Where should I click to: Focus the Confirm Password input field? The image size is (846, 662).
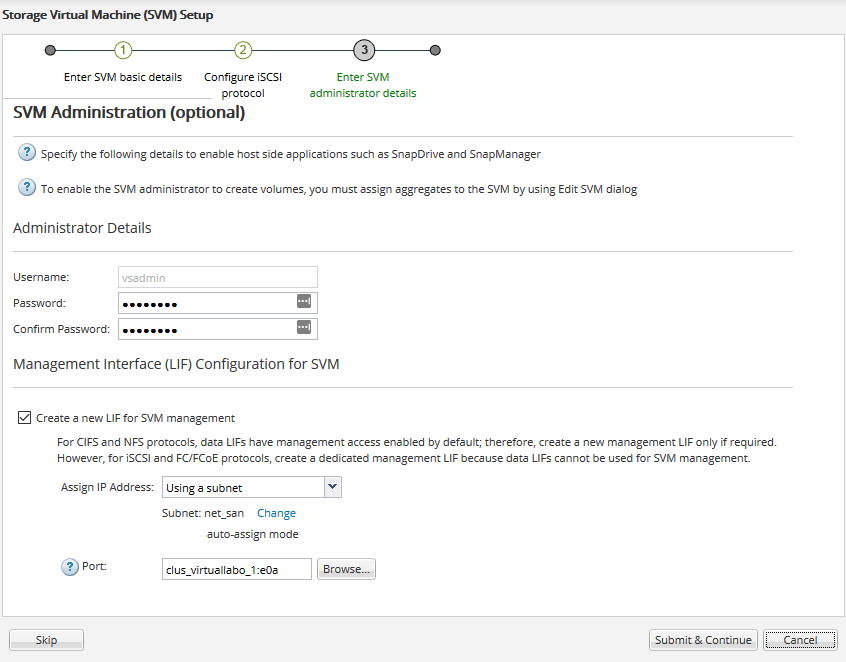pos(218,329)
